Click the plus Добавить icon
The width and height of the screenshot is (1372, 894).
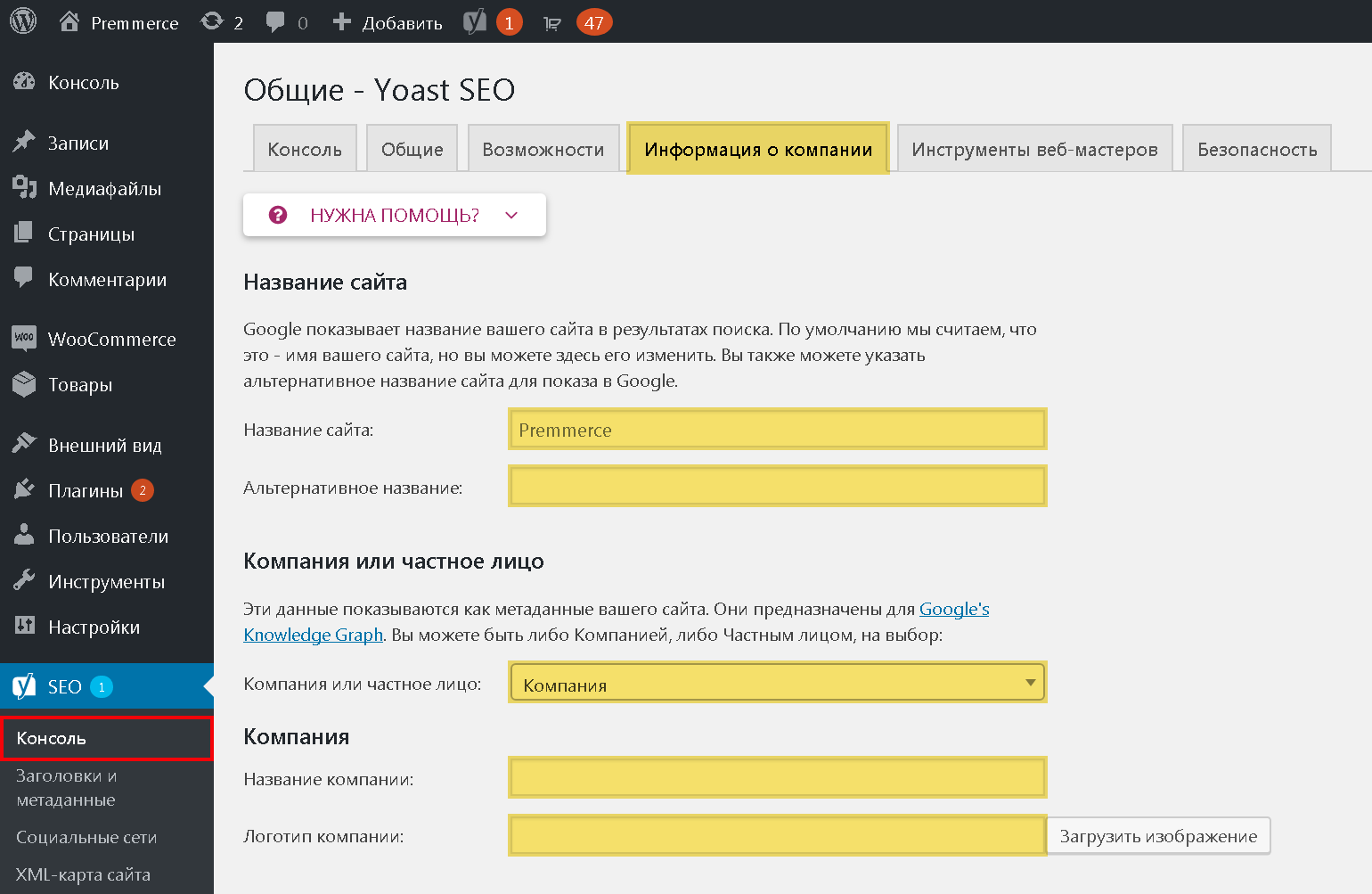[341, 21]
